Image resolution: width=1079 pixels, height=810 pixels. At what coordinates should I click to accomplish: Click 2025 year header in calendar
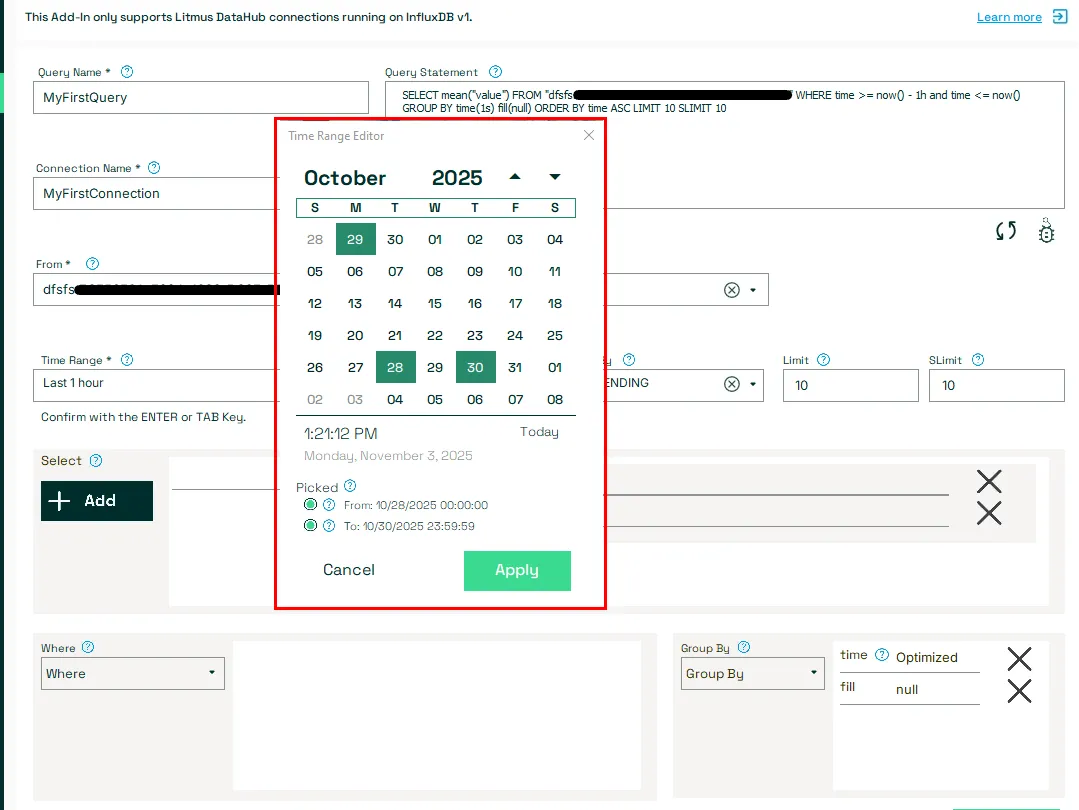pos(457,178)
